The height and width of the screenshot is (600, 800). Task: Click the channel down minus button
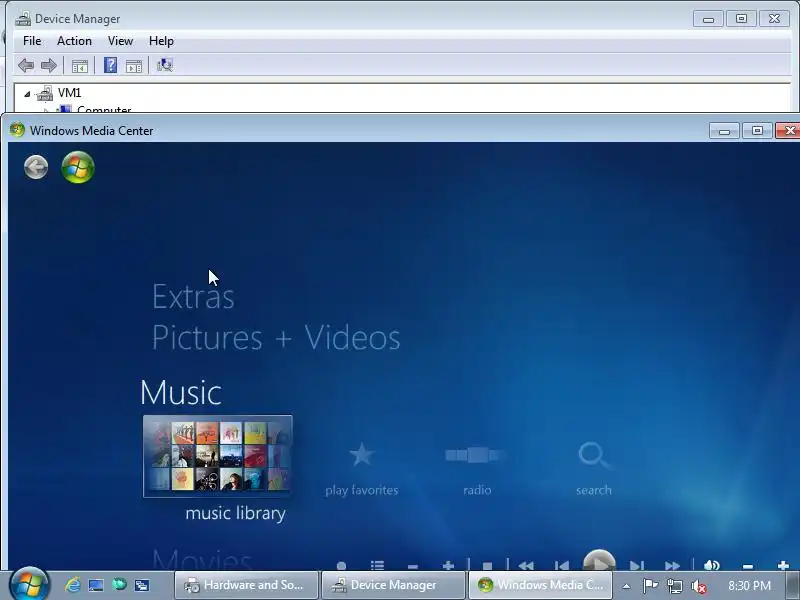click(413, 566)
